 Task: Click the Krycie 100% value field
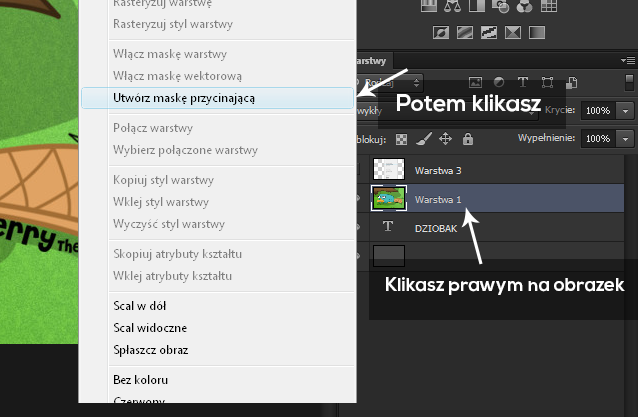coord(599,111)
